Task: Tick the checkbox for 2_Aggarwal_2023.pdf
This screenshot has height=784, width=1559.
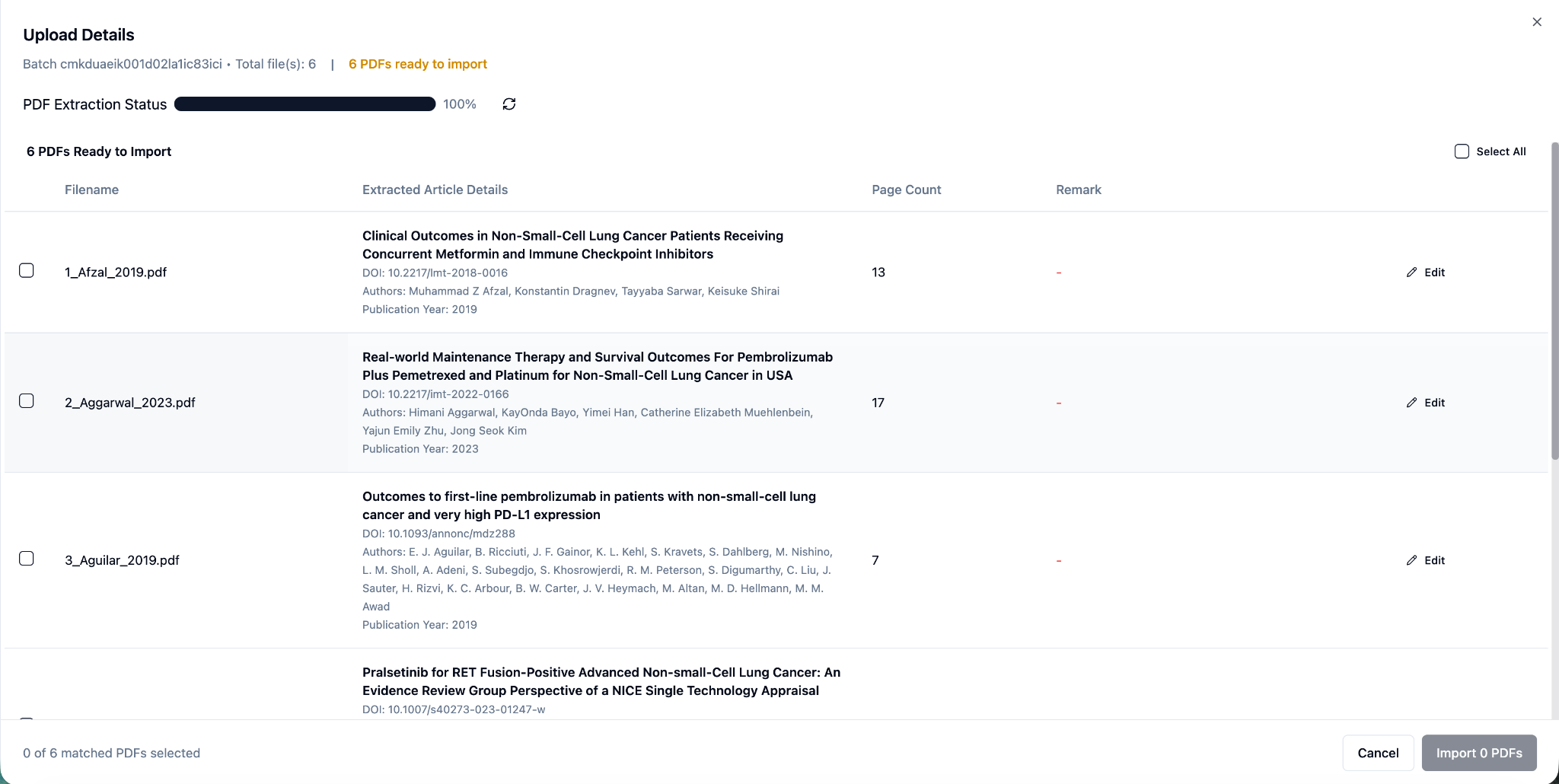Action: pos(27,401)
